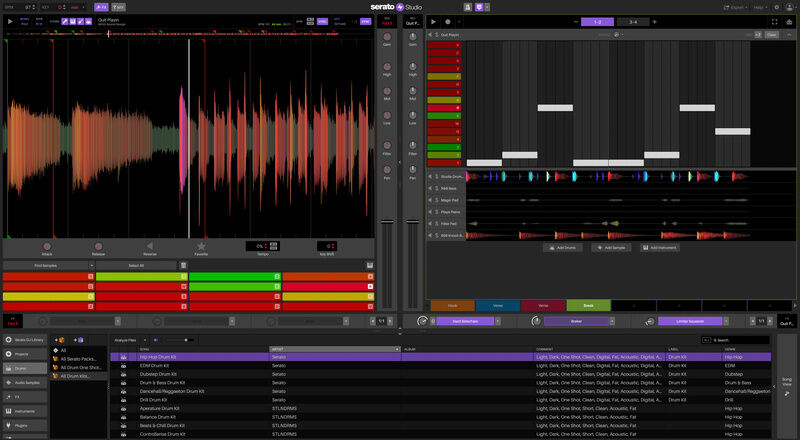Screen dimensions: 800x440
Task: Select the EDM Drum Kit row
Action: point(441,365)
